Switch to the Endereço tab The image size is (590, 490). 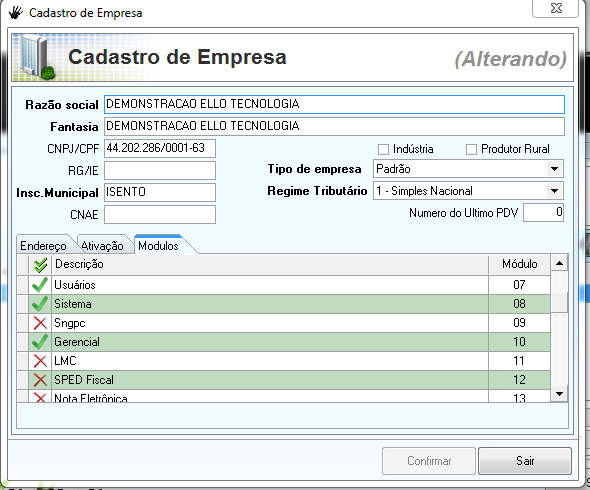point(44,246)
